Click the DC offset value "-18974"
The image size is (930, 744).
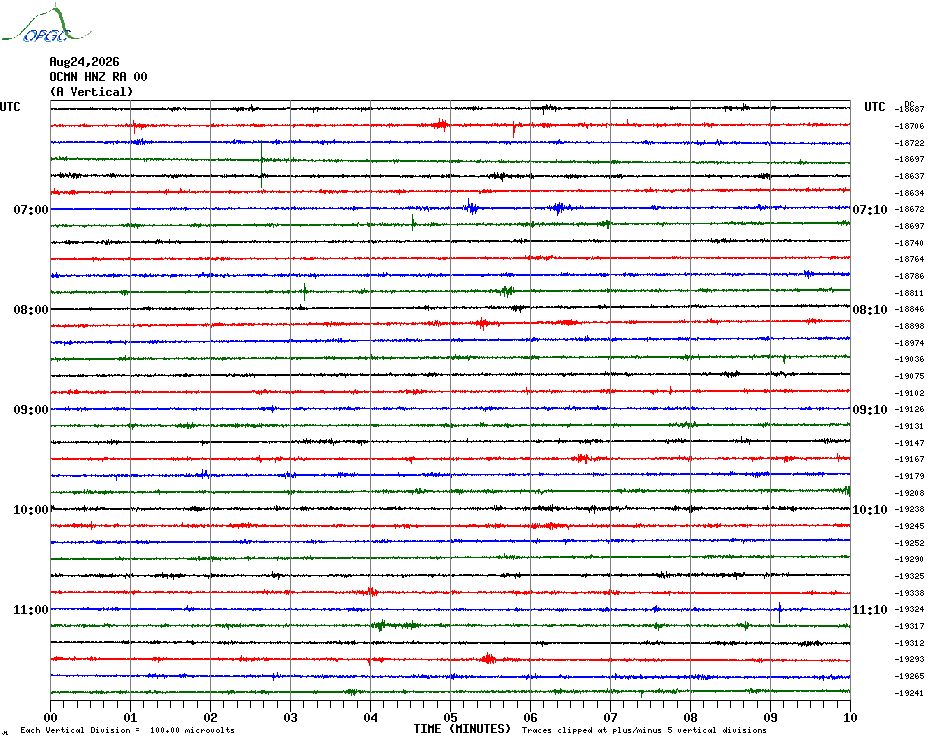909,343
